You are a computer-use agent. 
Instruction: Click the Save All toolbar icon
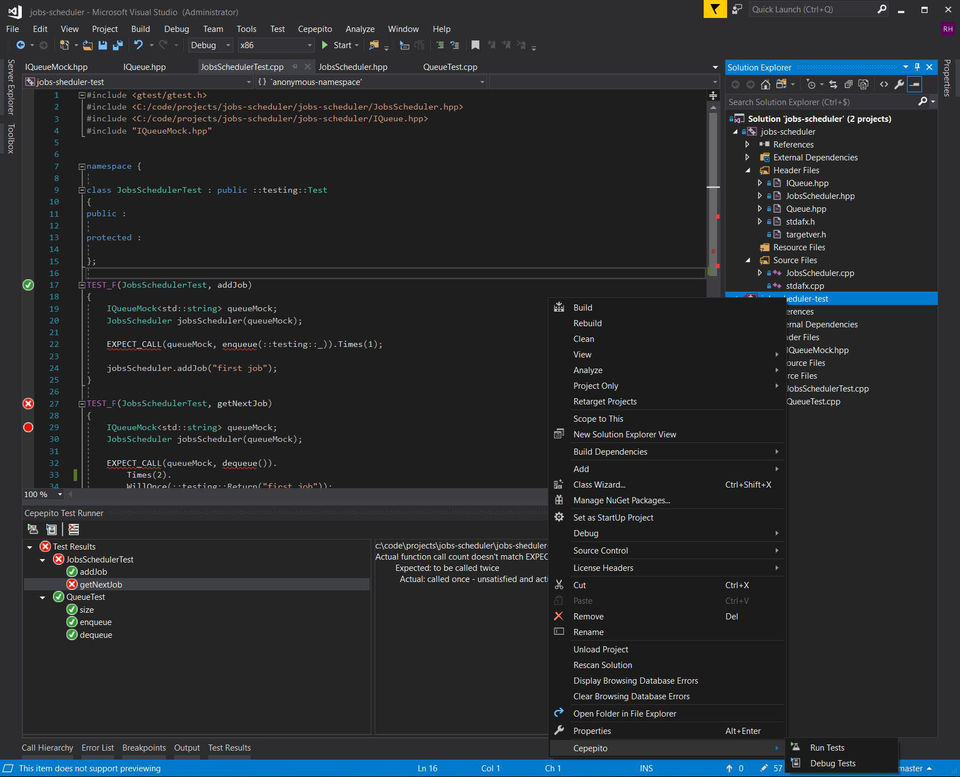pyautogui.click(x=118, y=45)
